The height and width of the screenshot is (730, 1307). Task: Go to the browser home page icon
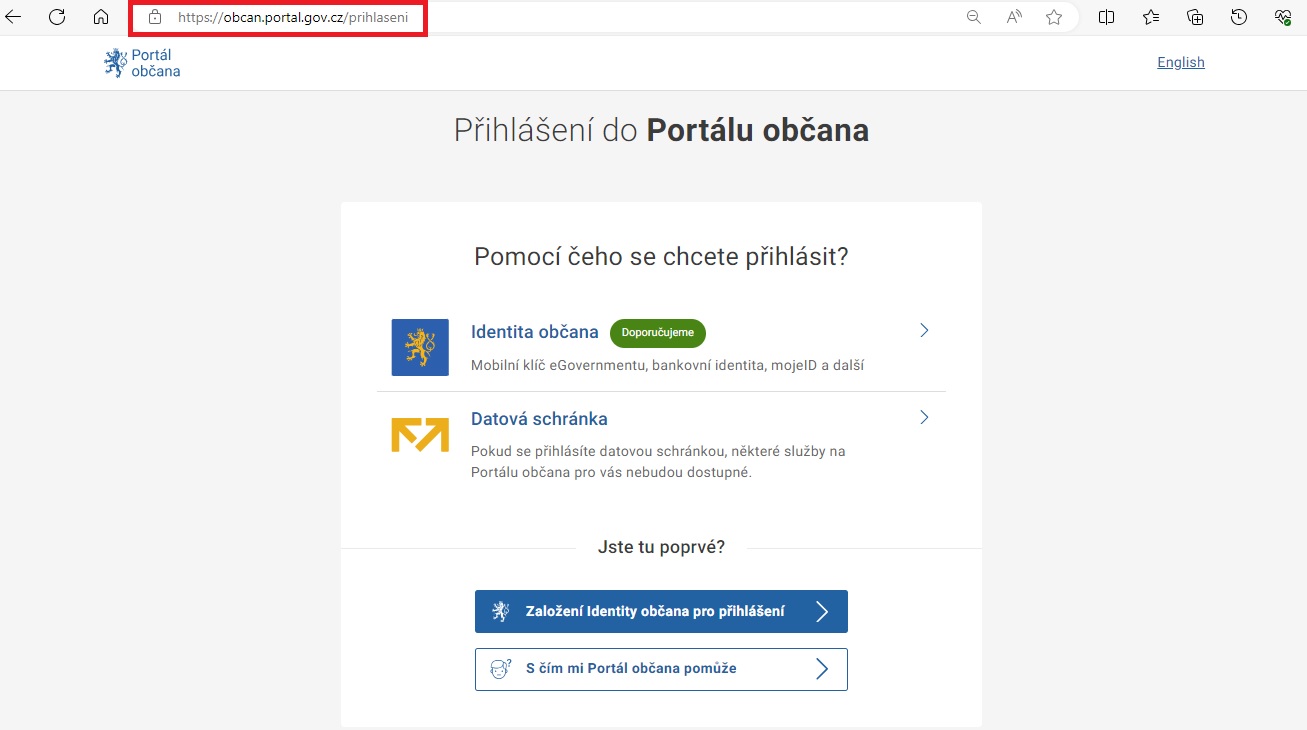[x=100, y=17]
